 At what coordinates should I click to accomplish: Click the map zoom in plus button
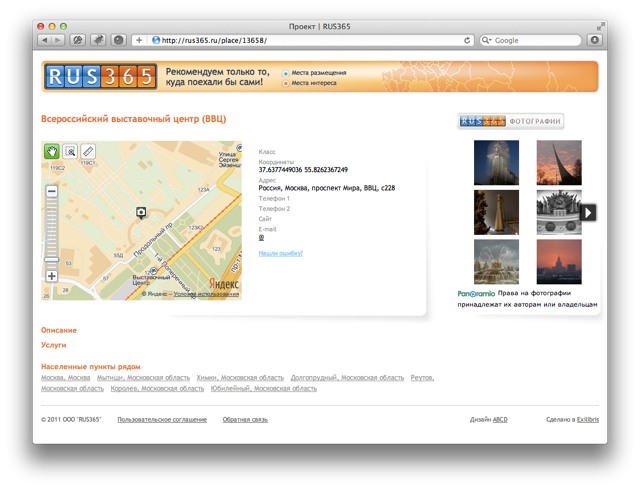[52, 276]
